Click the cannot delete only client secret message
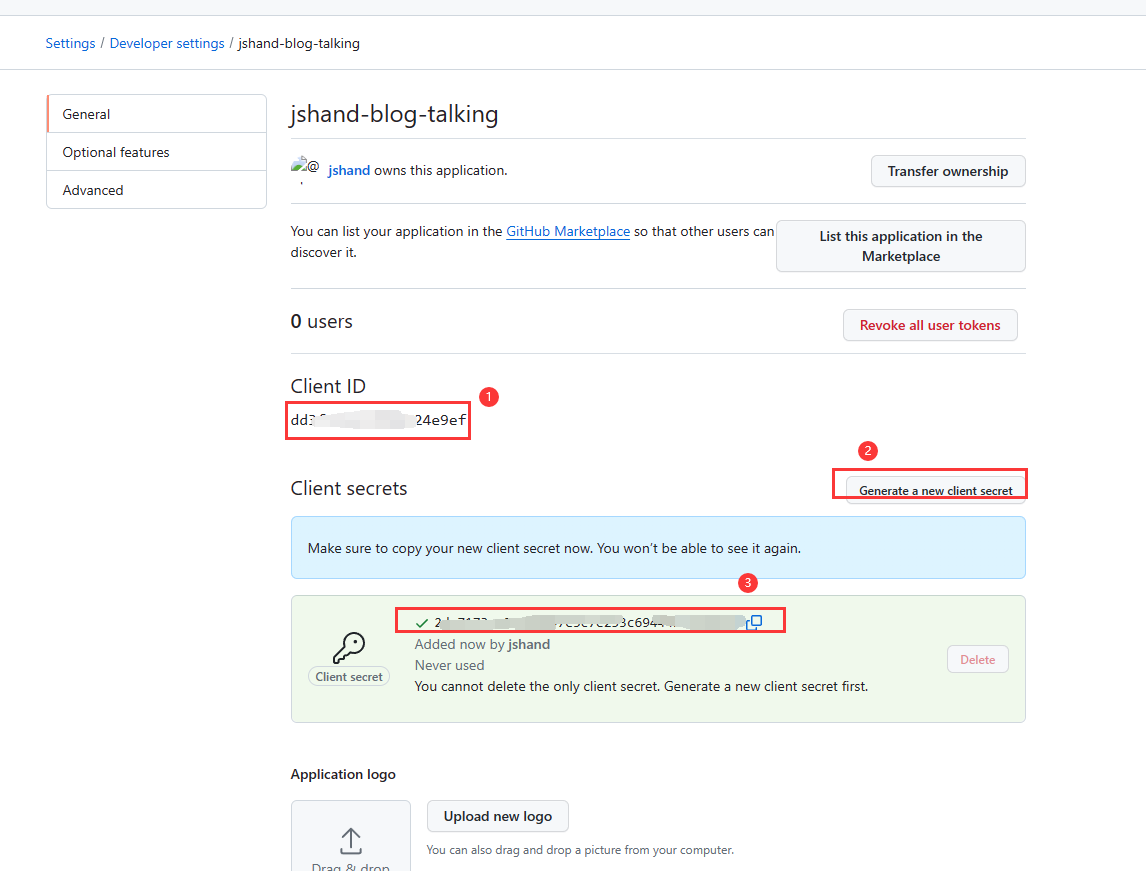The width and height of the screenshot is (1146, 871). click(x=641, y=686)
